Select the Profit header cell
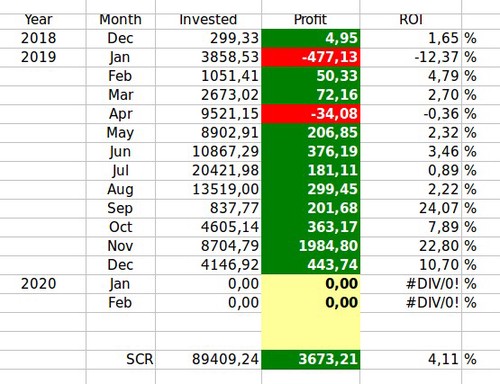The width and height of the screenshot is (500, 384). coord(311,21)
